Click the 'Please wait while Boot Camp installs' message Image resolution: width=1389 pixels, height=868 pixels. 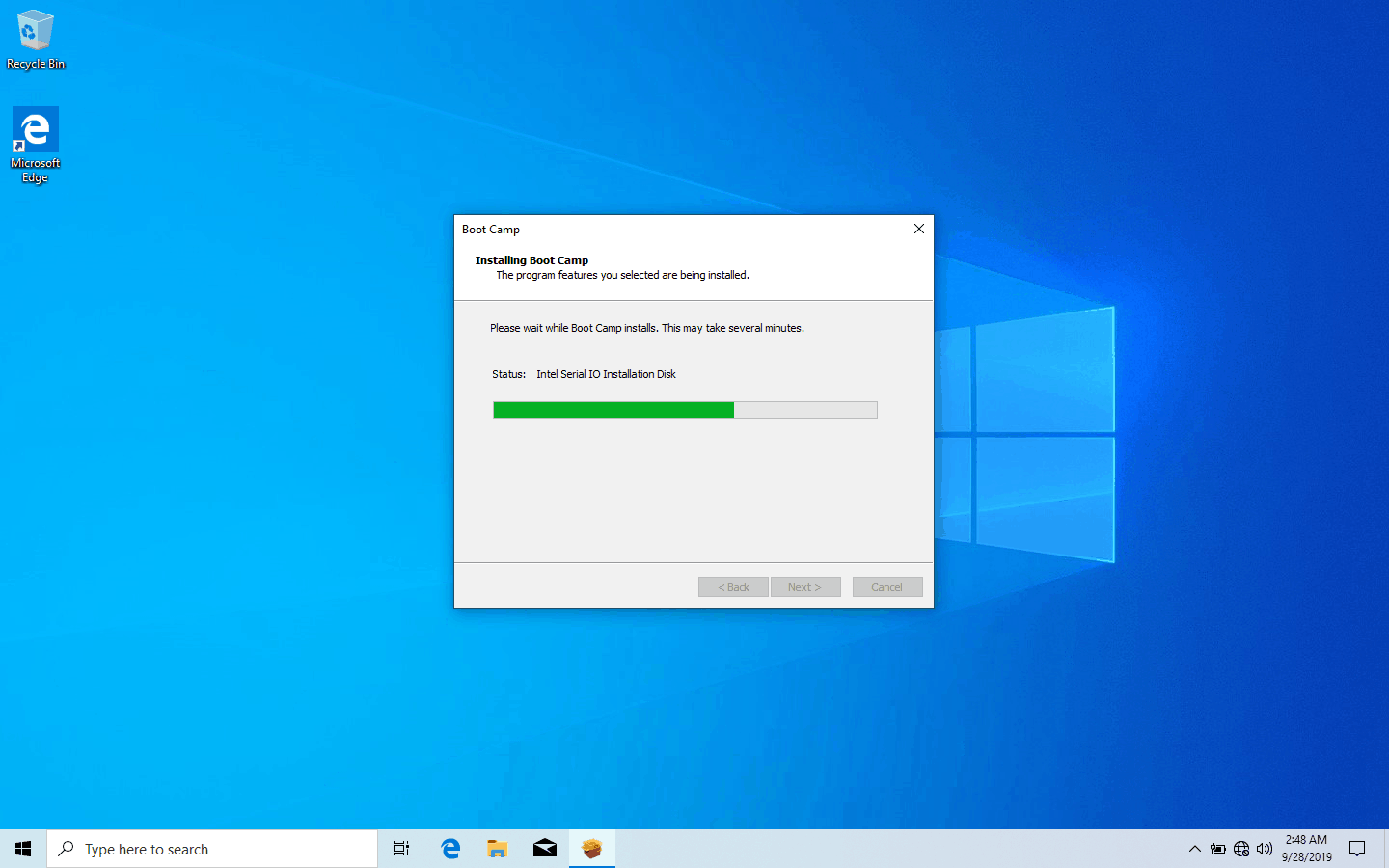click(646, 328)
